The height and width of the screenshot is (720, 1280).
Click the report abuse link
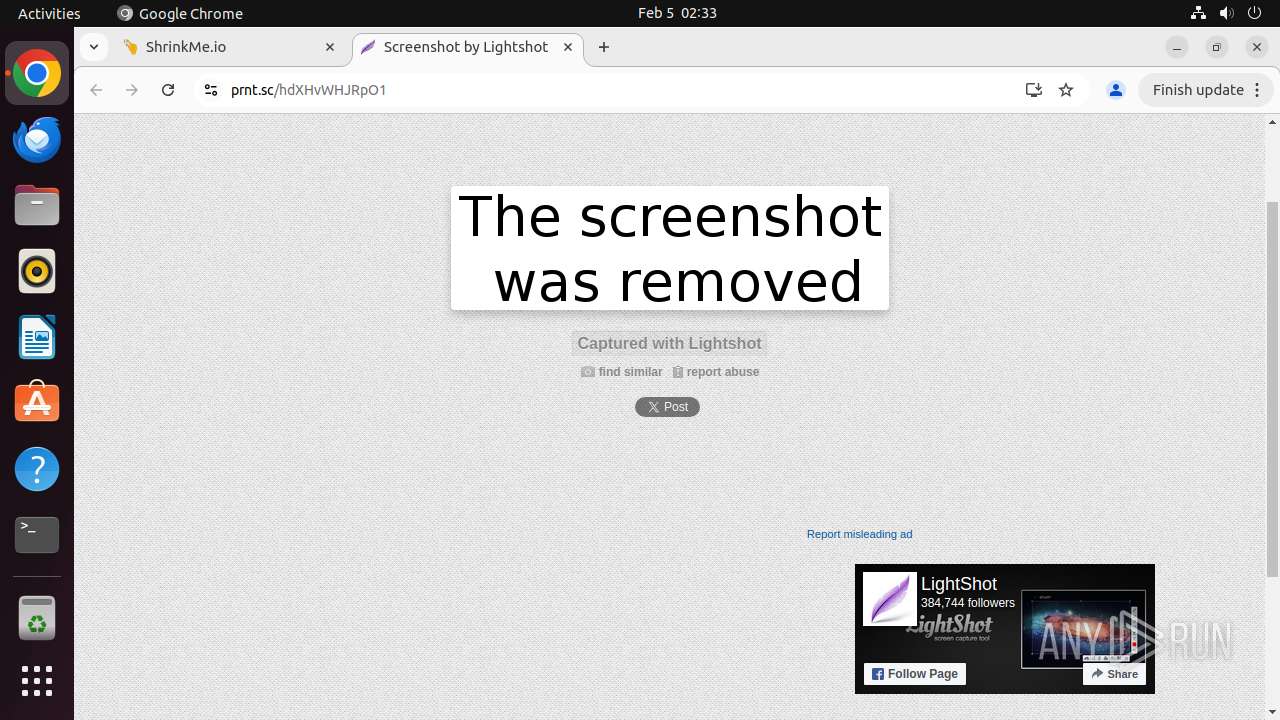click(x=716, y=372)
